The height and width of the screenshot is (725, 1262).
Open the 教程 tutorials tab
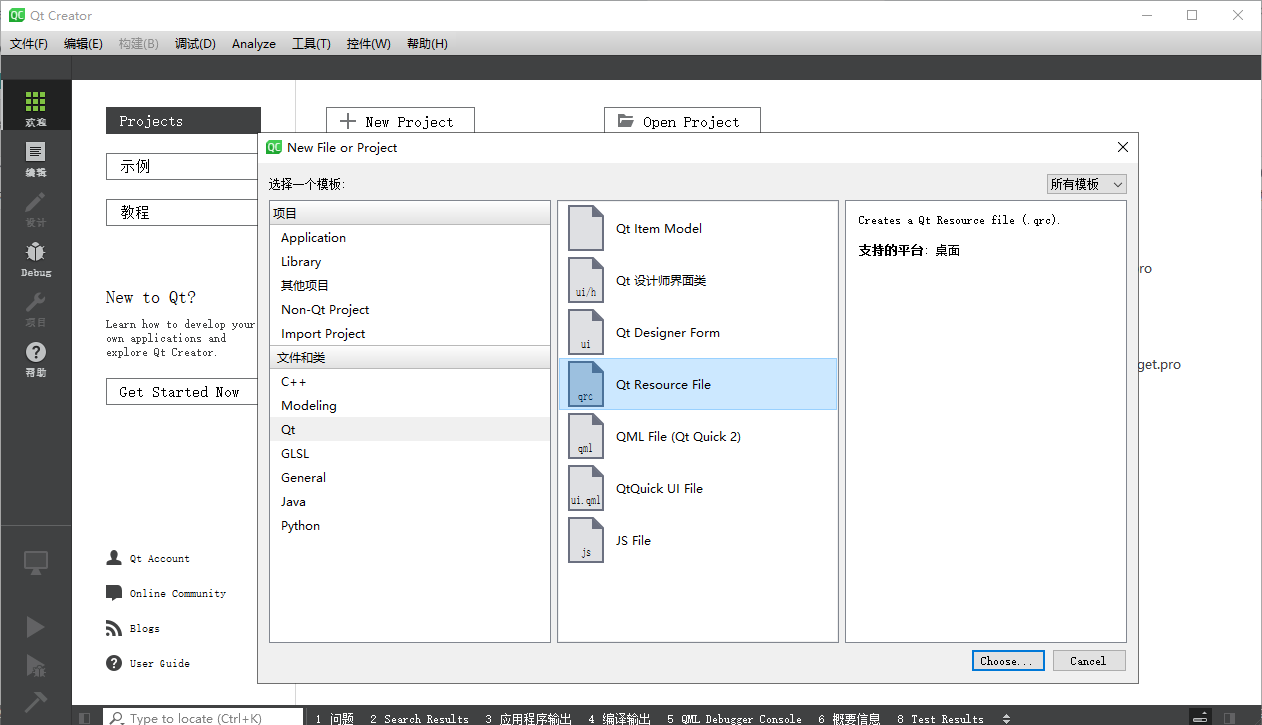(183, 213)
